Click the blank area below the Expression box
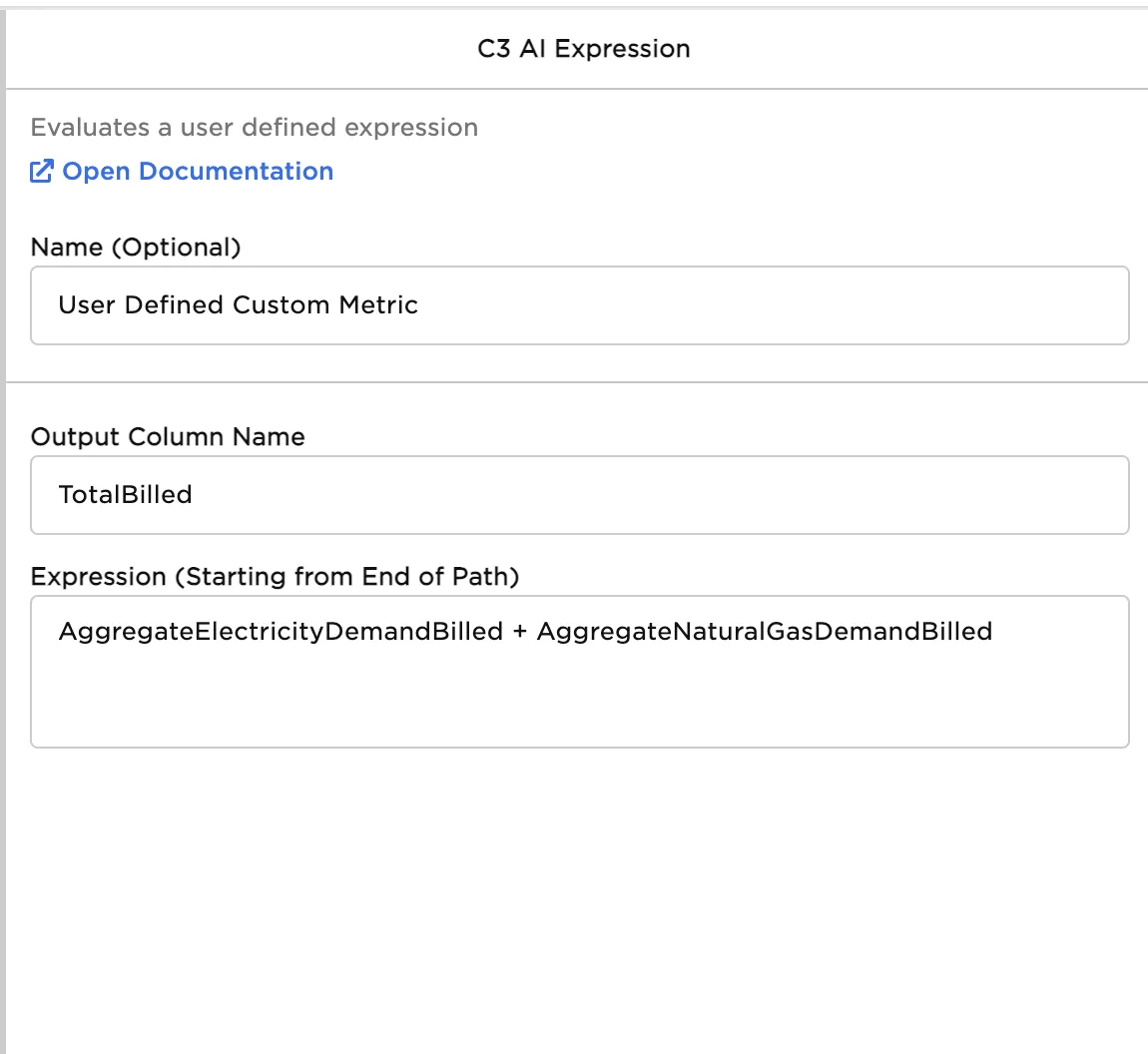The height and width of the screenshot is (1054, 1148). (x=579, y=898)
